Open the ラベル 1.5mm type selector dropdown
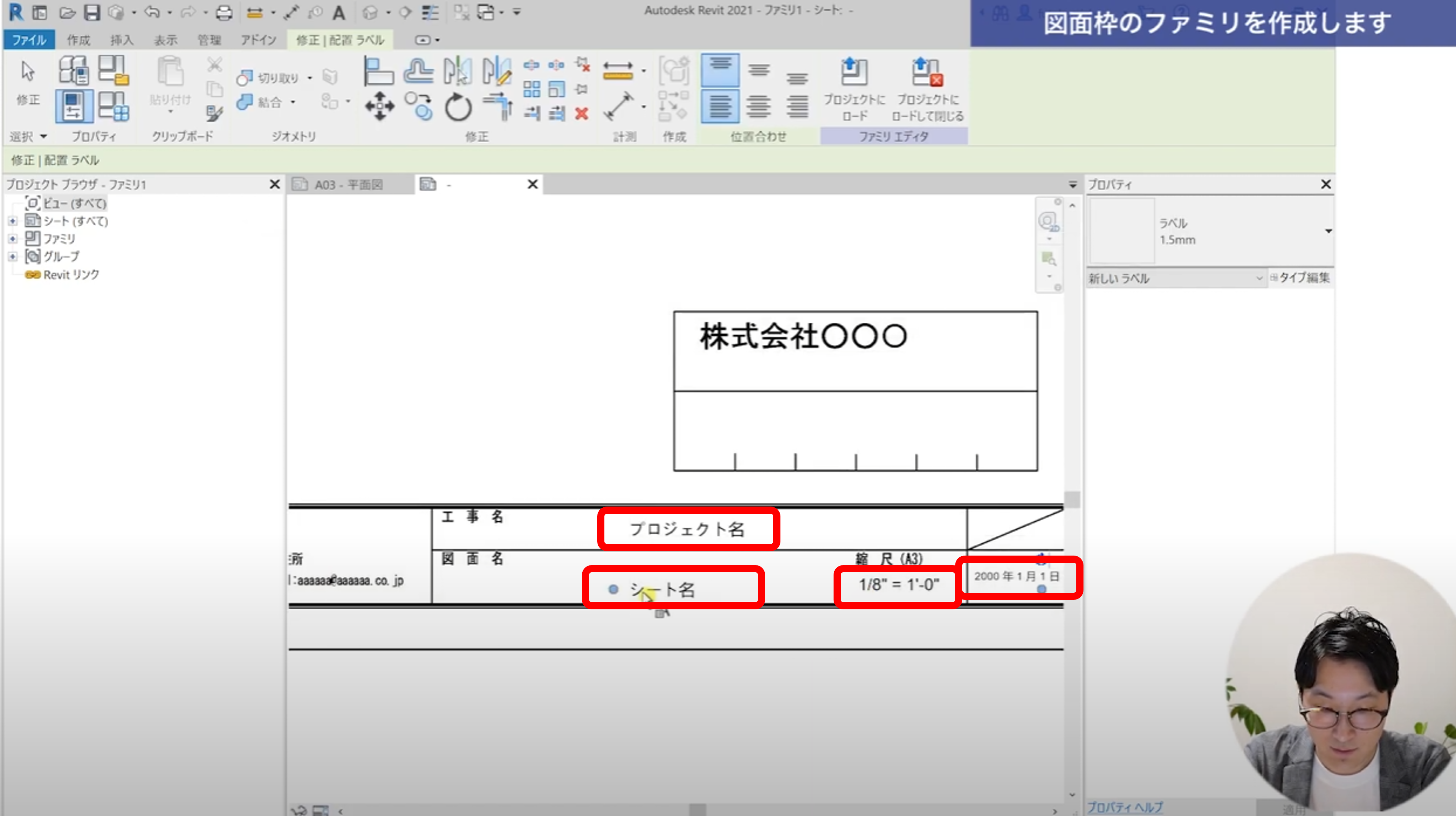 [x=1328, y=231]
